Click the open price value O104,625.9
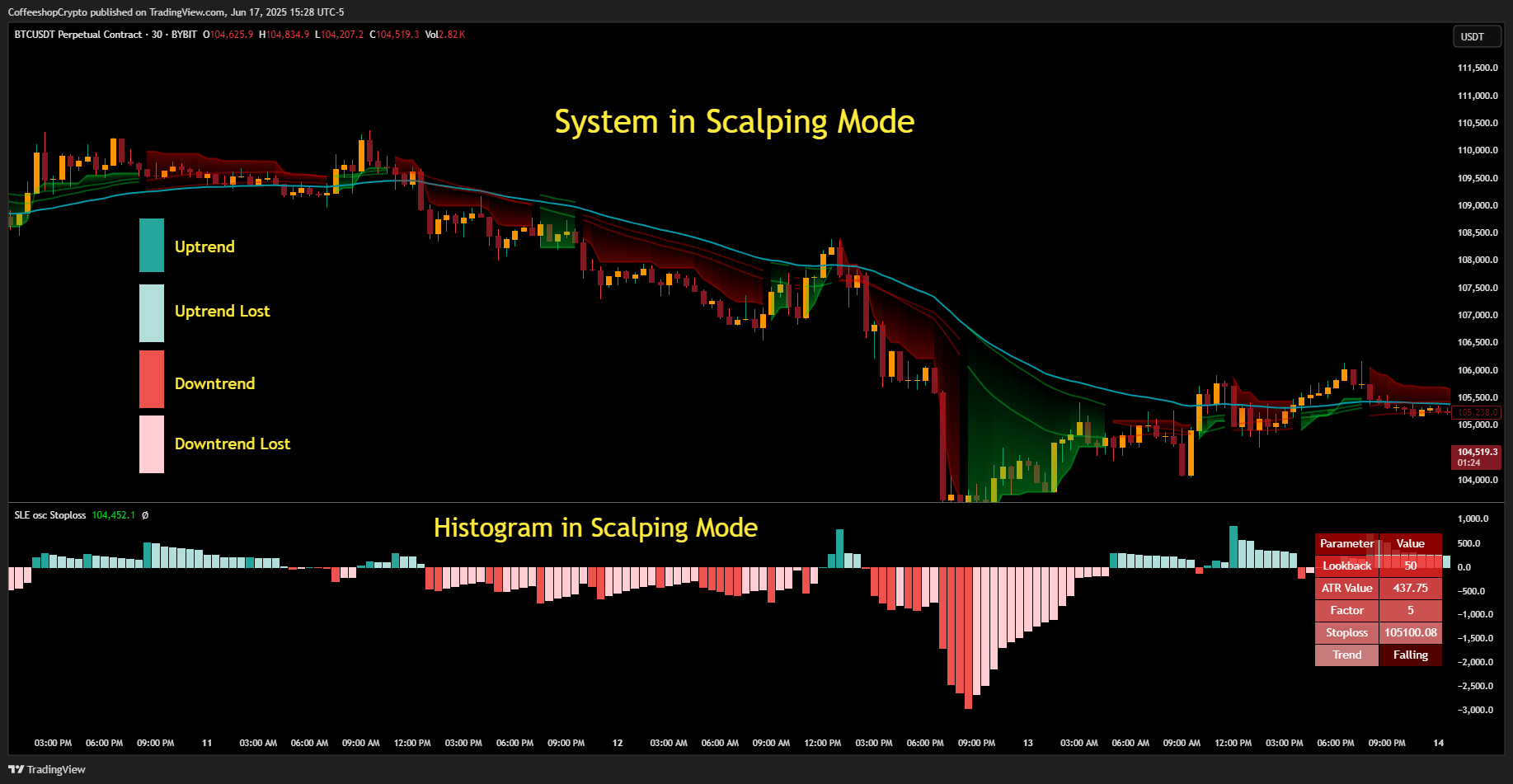Image resolution: width=1513 pixels, height=784 pixels. click(228, 35)
